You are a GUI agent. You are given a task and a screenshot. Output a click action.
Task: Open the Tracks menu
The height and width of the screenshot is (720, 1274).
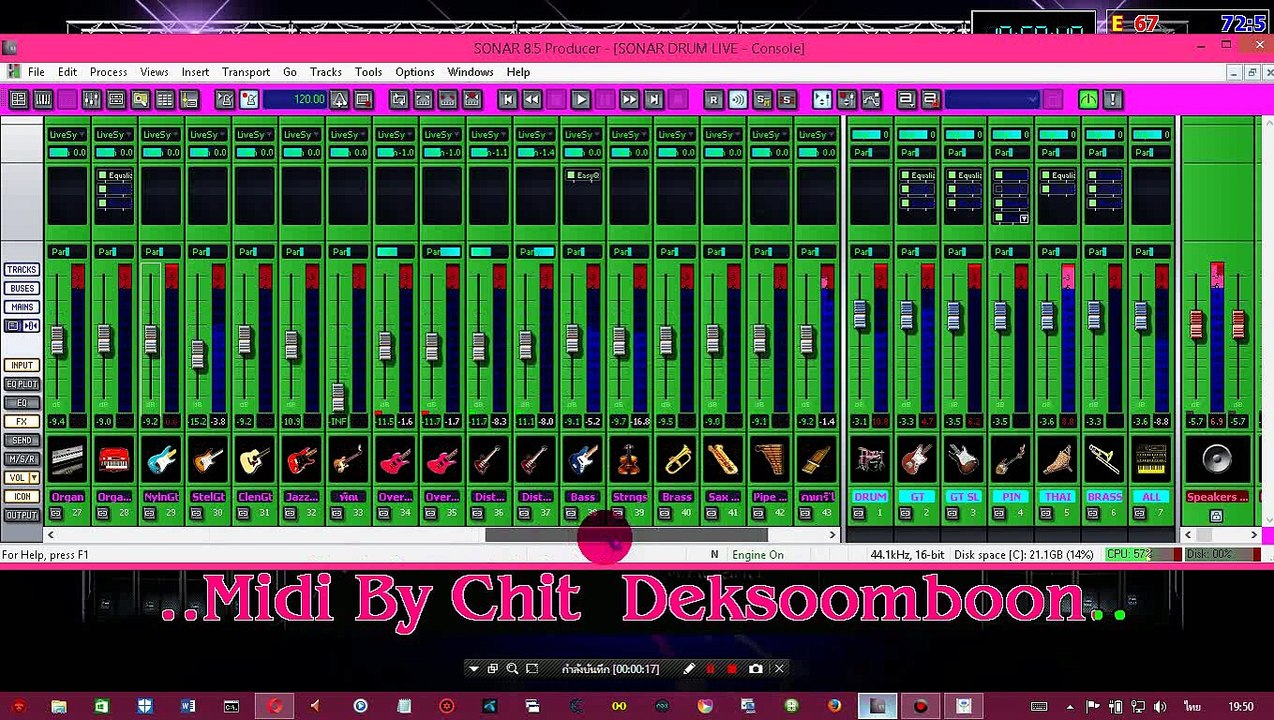(326, 72)
